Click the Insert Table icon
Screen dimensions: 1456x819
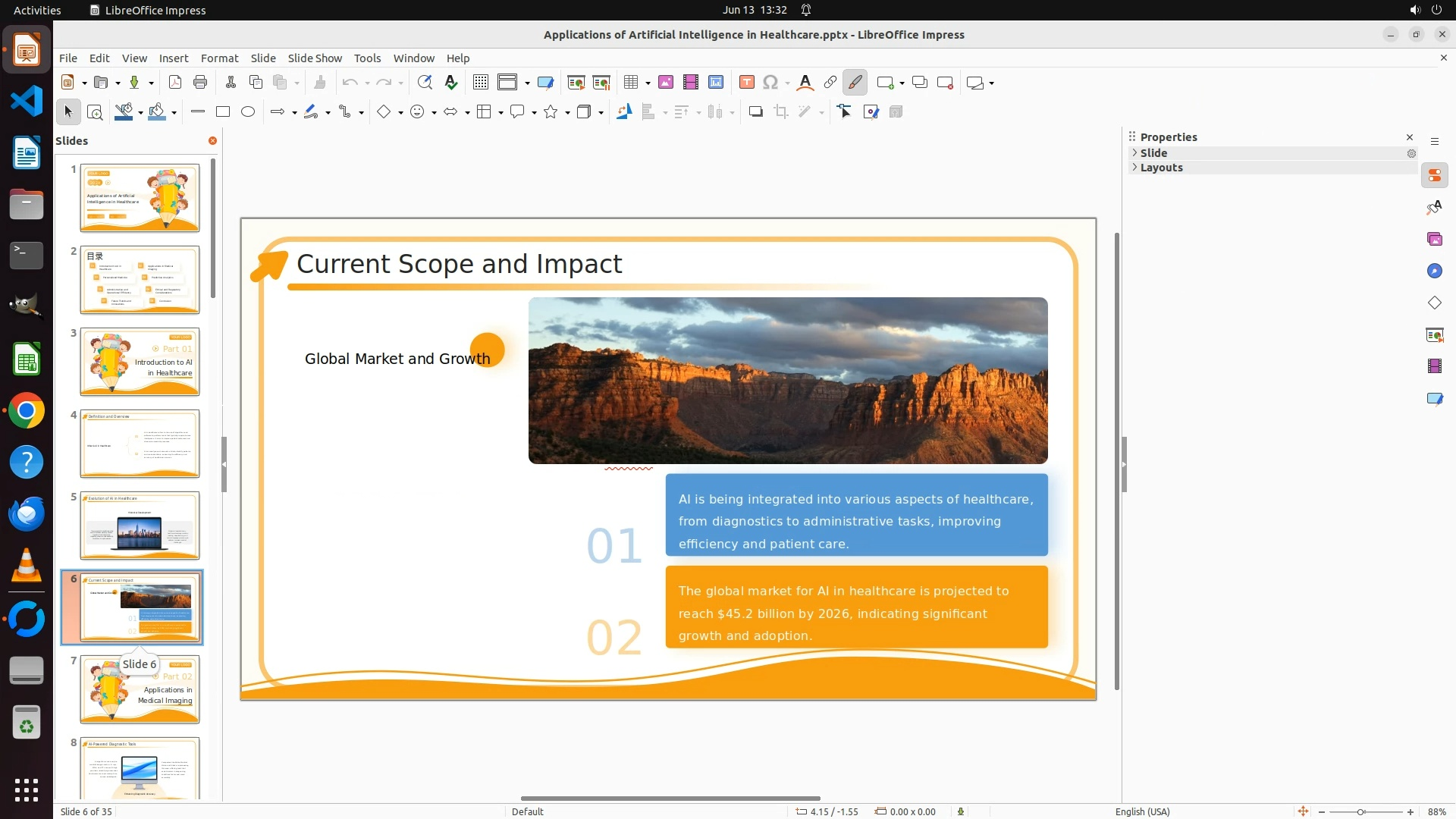(631, 83)
